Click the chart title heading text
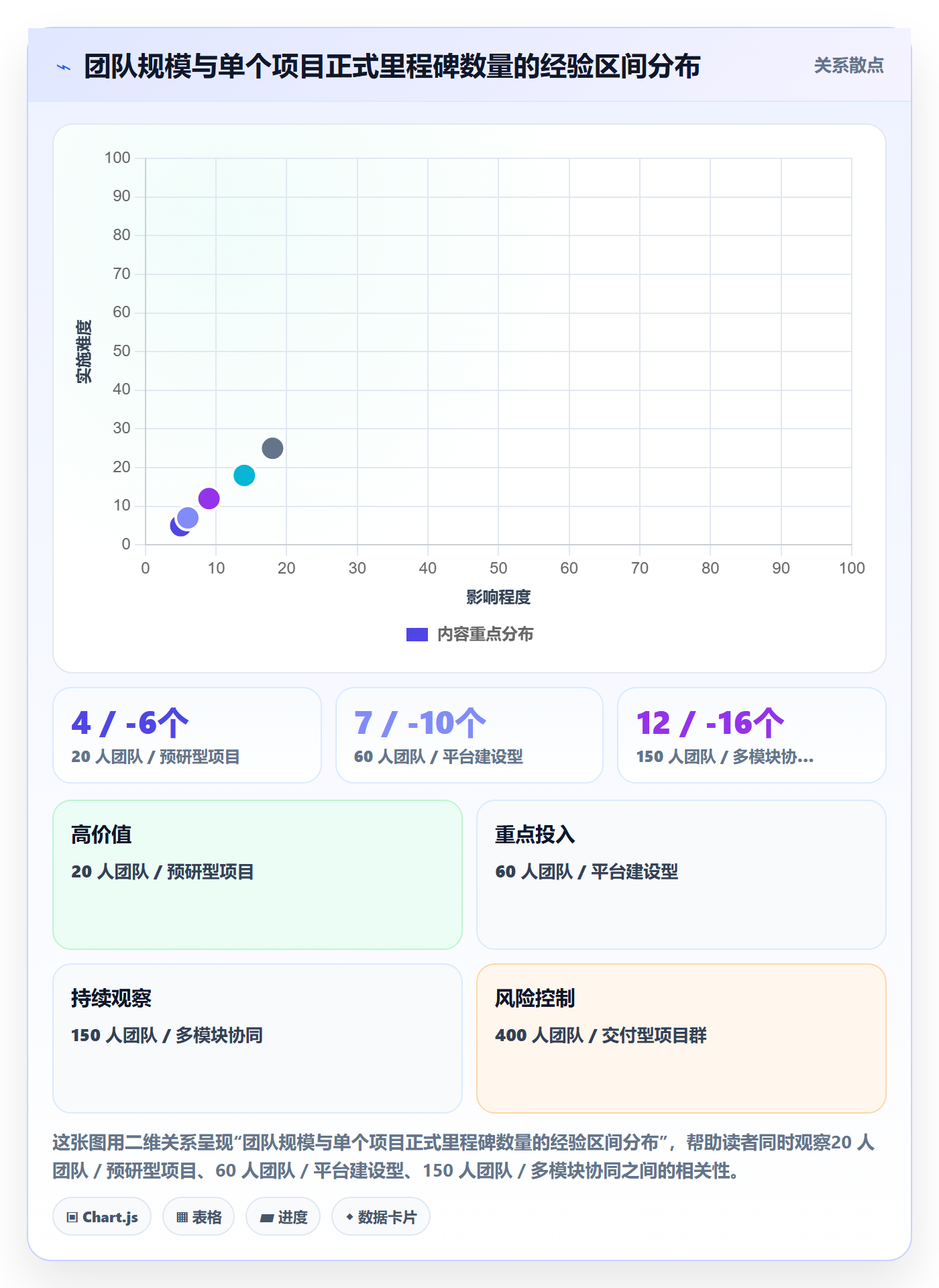This screenshot has width=939, height=1288. [x=392, y=66]
